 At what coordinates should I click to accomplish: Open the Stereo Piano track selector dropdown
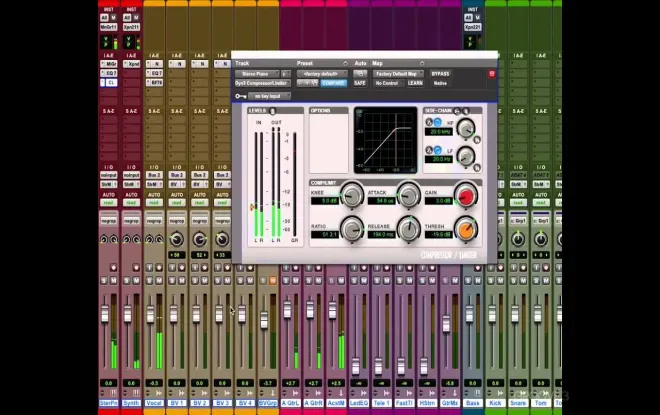click(257, 74)
